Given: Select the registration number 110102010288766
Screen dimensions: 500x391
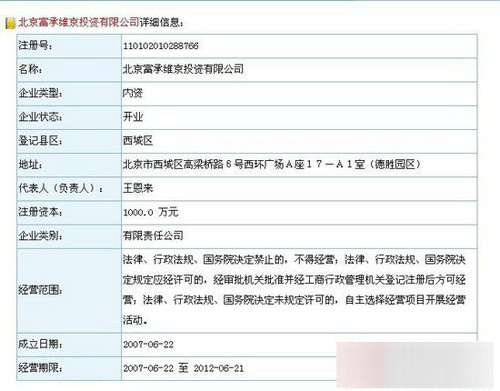Looking at the screenshot, I should (161, 46).
